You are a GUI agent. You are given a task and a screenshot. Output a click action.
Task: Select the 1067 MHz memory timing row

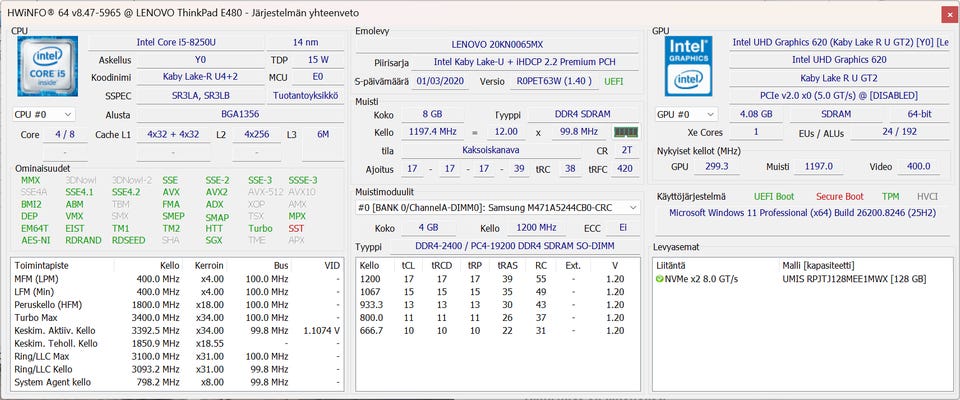point(497,292)
